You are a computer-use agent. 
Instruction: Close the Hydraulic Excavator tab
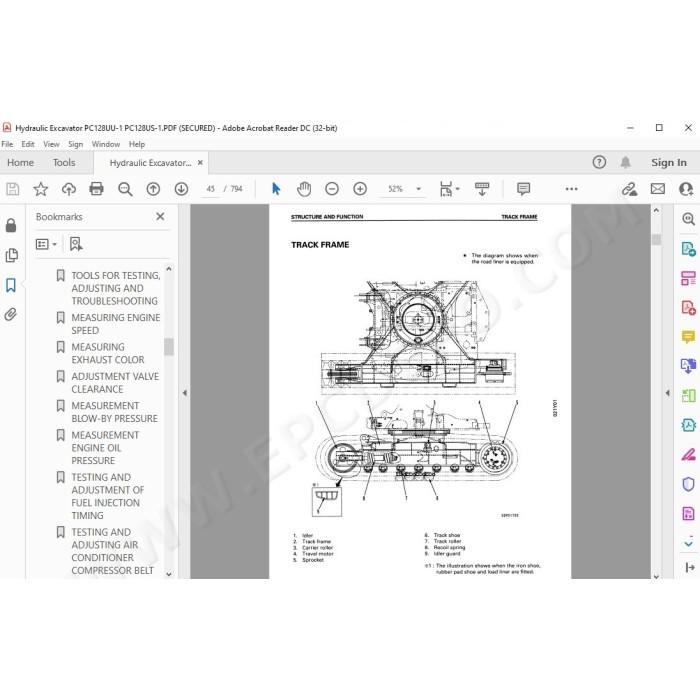click(200, 162)
